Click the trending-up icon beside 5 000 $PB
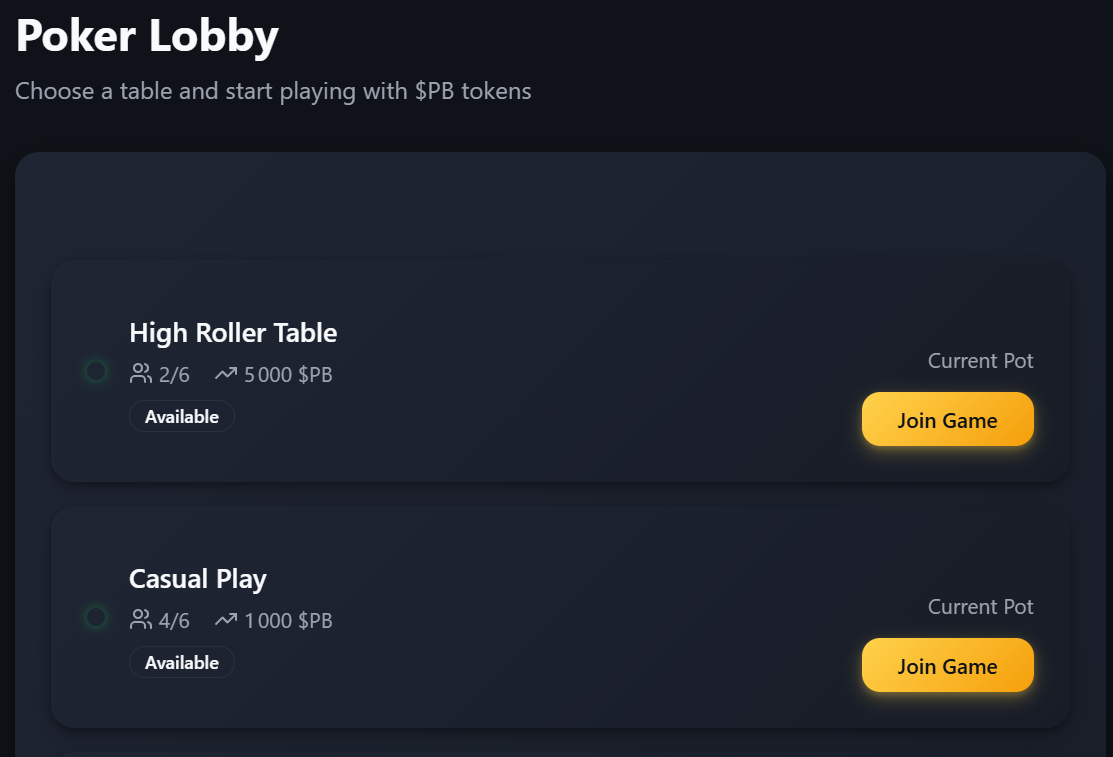 (x=226, y=374)
